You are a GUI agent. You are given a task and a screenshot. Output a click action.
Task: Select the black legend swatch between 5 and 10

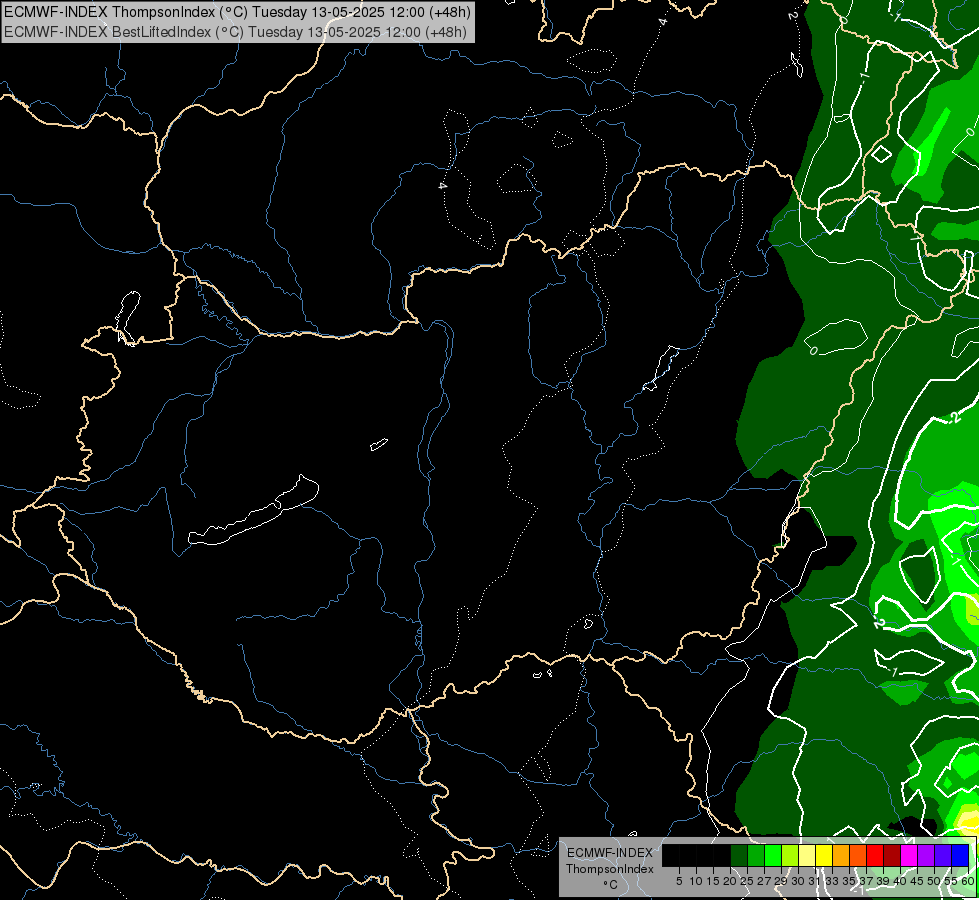(687, 855)
